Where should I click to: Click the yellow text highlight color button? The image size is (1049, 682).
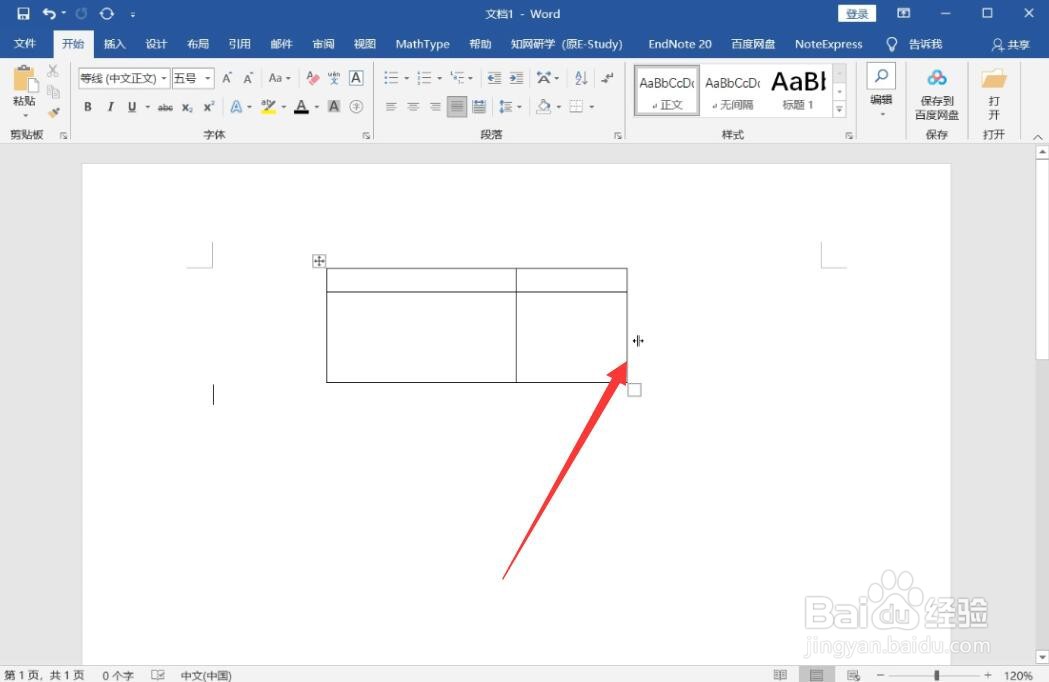(x=268, y=106)
